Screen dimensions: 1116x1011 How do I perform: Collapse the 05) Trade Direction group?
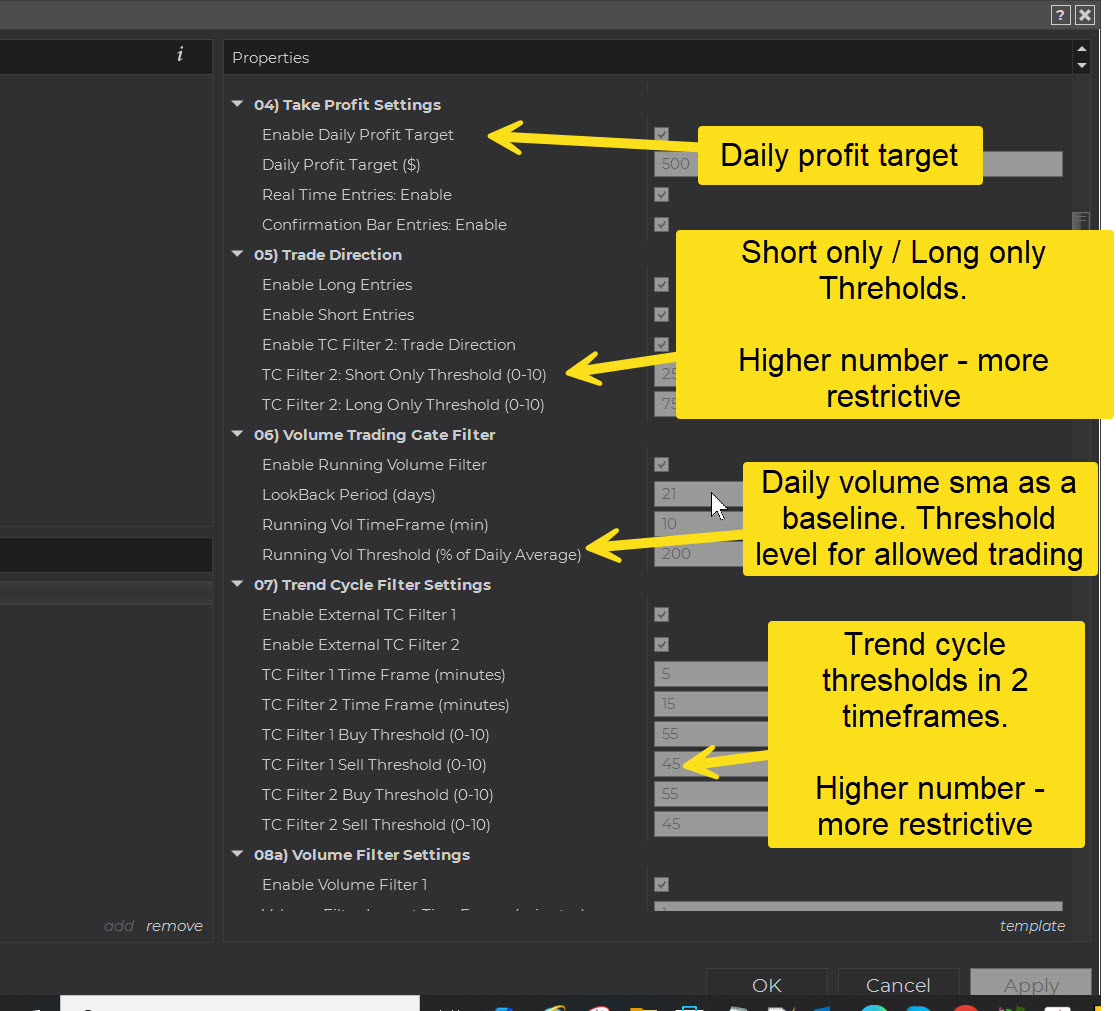point(238,255)
